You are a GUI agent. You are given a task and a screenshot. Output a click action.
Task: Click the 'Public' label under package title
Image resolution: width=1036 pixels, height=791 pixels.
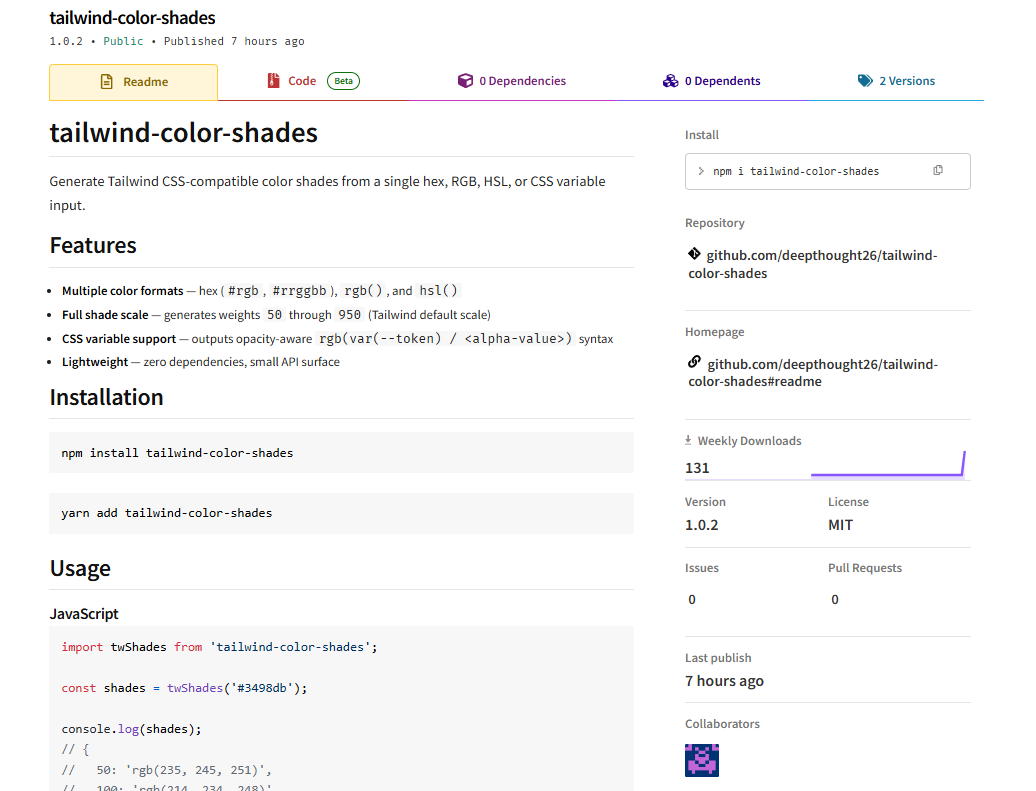click(x=123, y=41)
